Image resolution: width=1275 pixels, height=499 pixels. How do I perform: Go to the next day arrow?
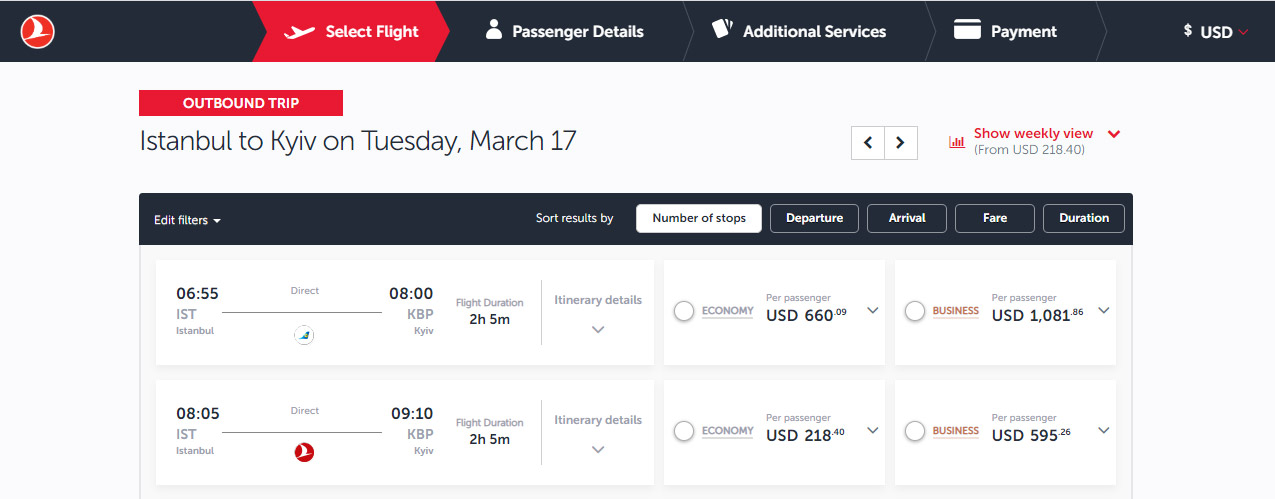click(x=901, y=142)
